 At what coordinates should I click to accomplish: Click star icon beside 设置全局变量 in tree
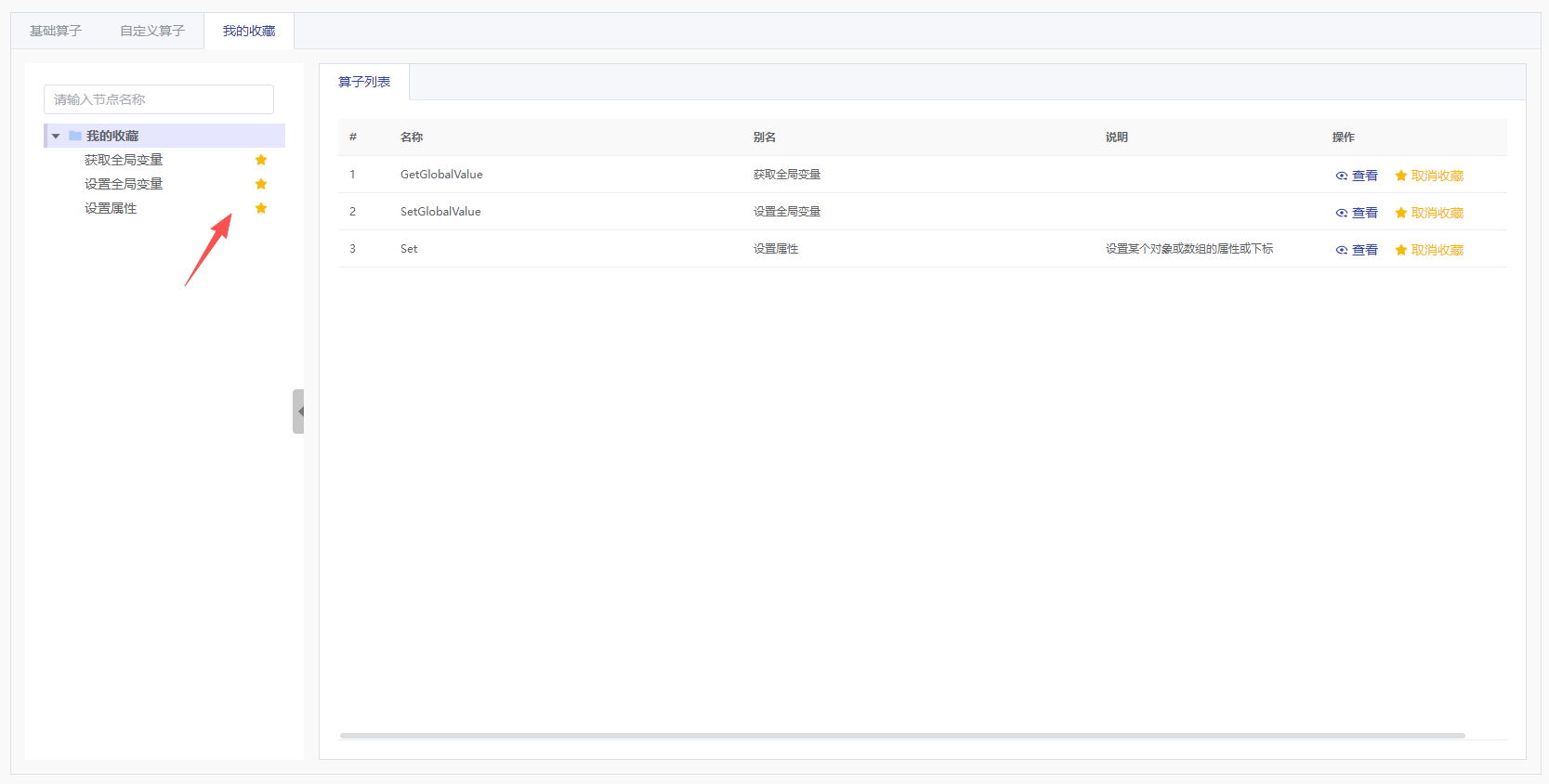point(261,184)
